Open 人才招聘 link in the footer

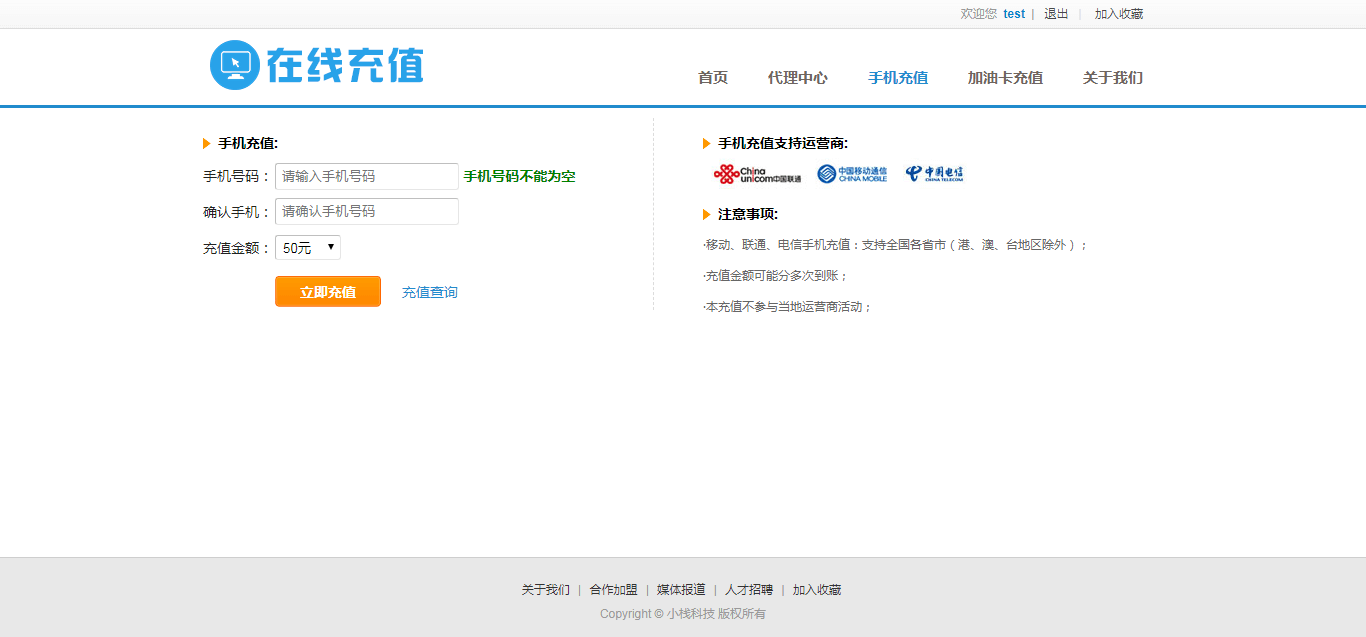(749, 590)
